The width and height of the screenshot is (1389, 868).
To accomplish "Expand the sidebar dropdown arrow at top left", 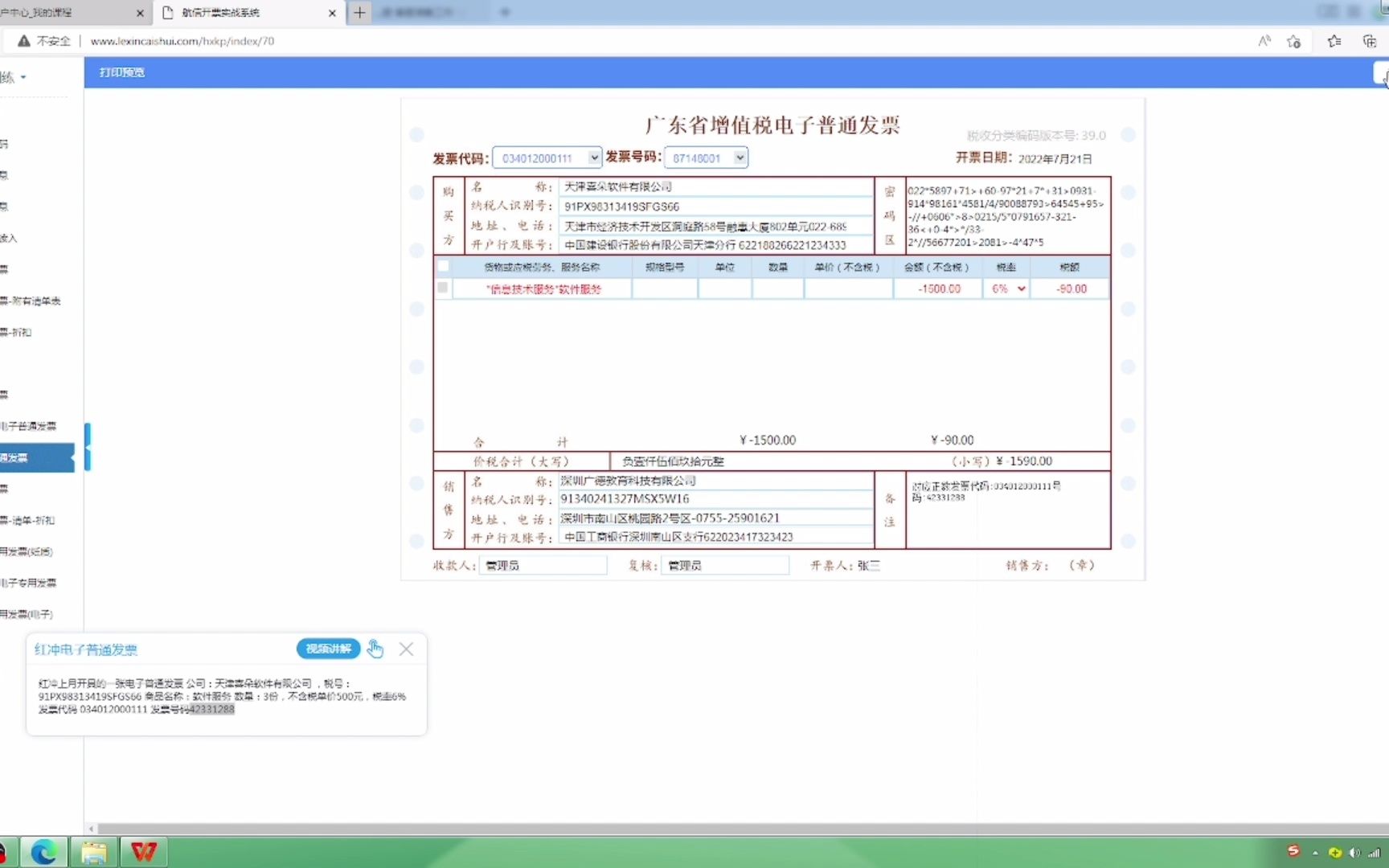I will [x=23, y=77].
